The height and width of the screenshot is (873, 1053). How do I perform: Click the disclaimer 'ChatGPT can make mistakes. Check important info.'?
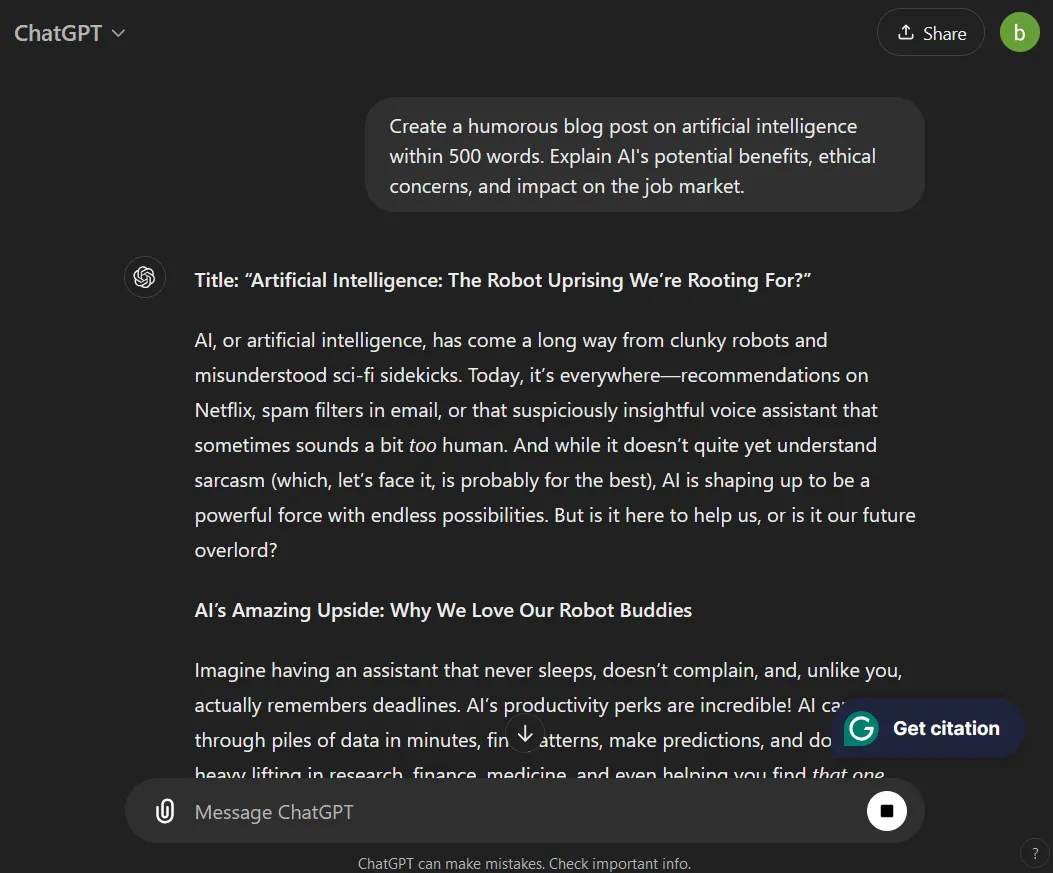pos(524,864)
